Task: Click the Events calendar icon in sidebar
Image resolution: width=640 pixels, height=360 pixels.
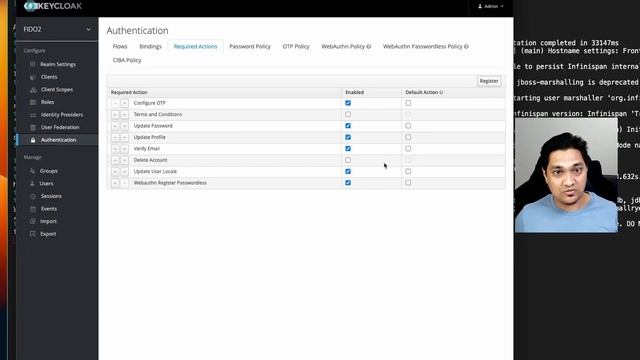Action: tap(33, 209)
